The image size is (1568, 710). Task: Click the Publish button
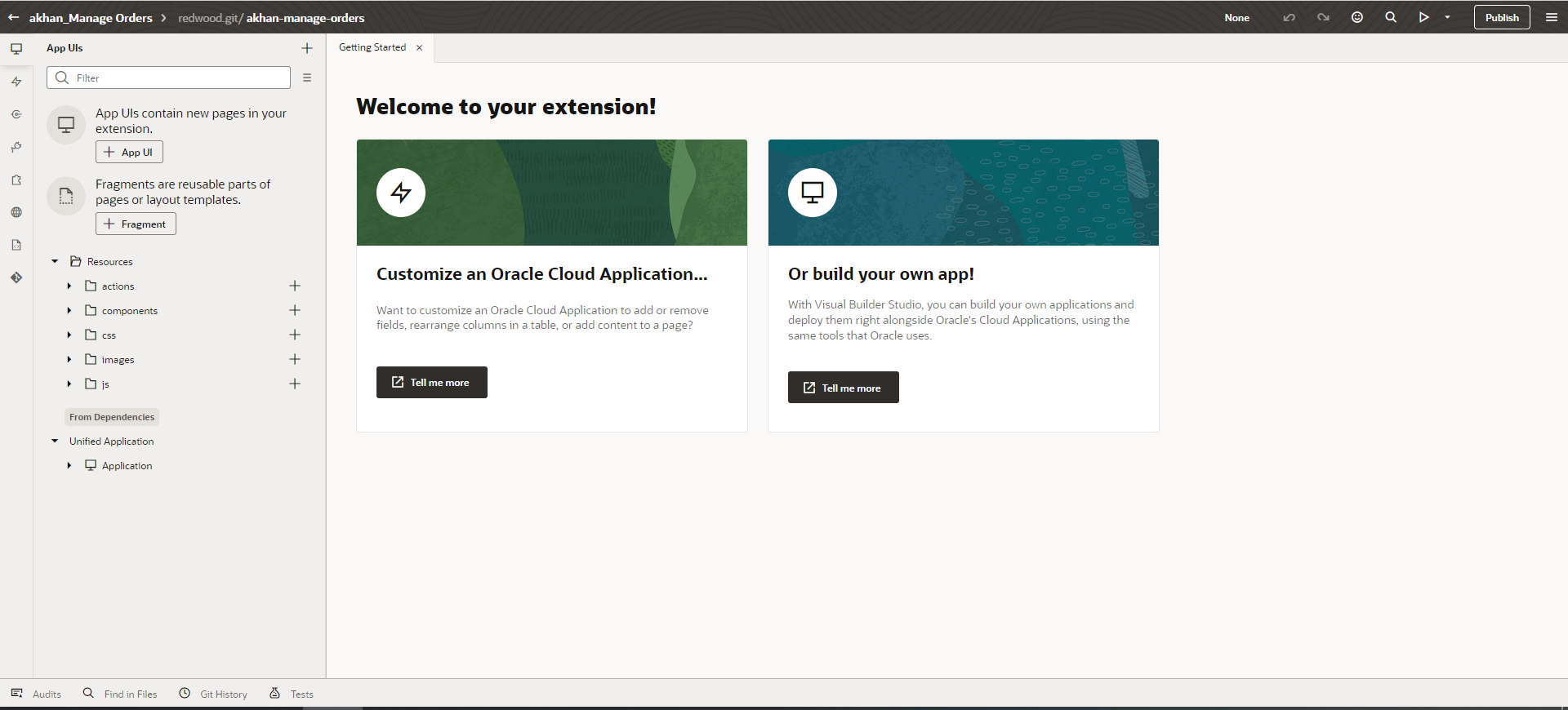(1502, 17)
